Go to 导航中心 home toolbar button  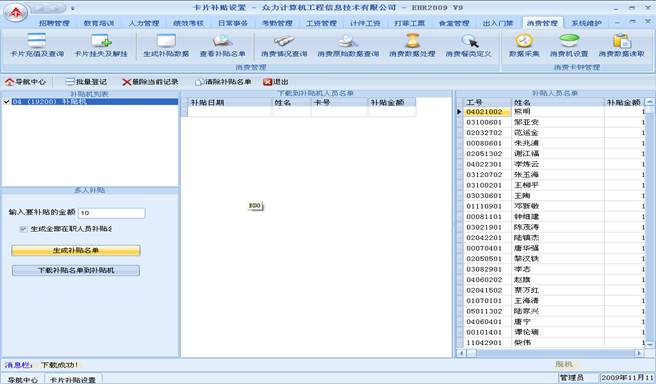tap(26, 82)
